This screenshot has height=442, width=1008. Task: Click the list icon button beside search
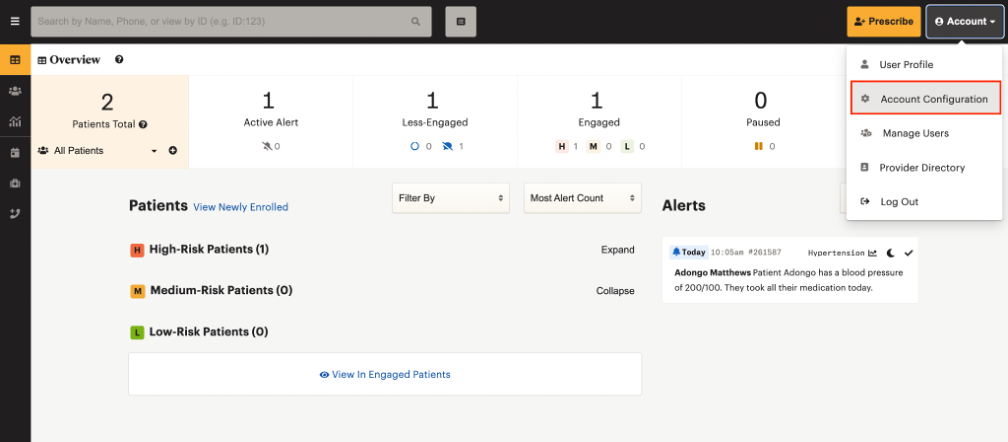(461, 21)
